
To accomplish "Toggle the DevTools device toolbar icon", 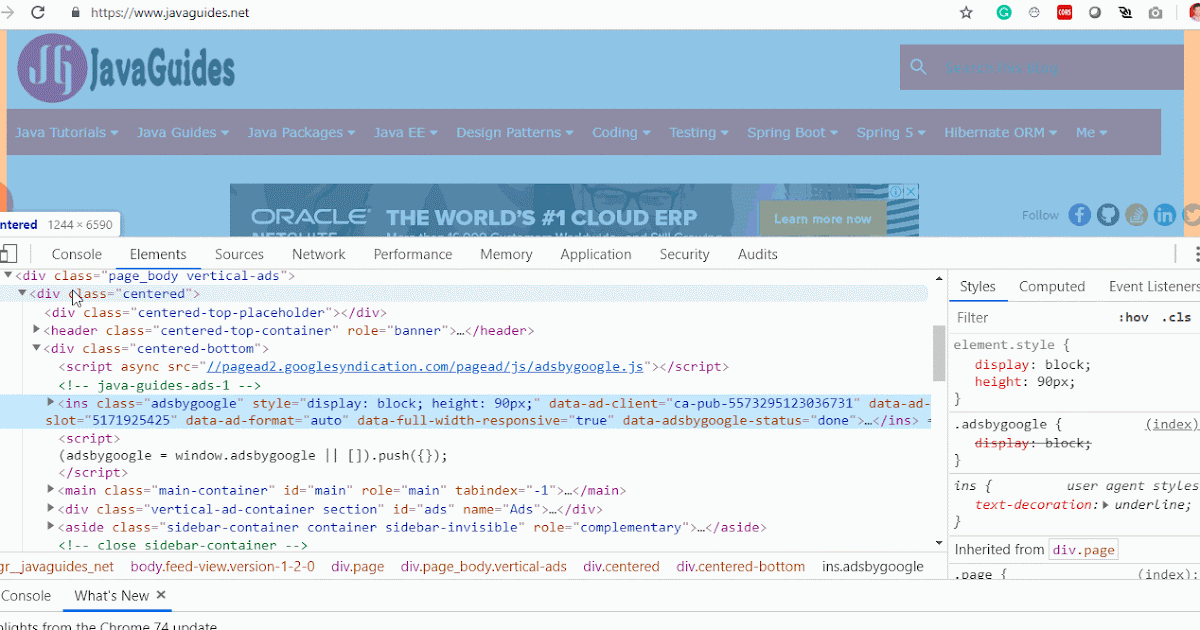I will 8,254.
